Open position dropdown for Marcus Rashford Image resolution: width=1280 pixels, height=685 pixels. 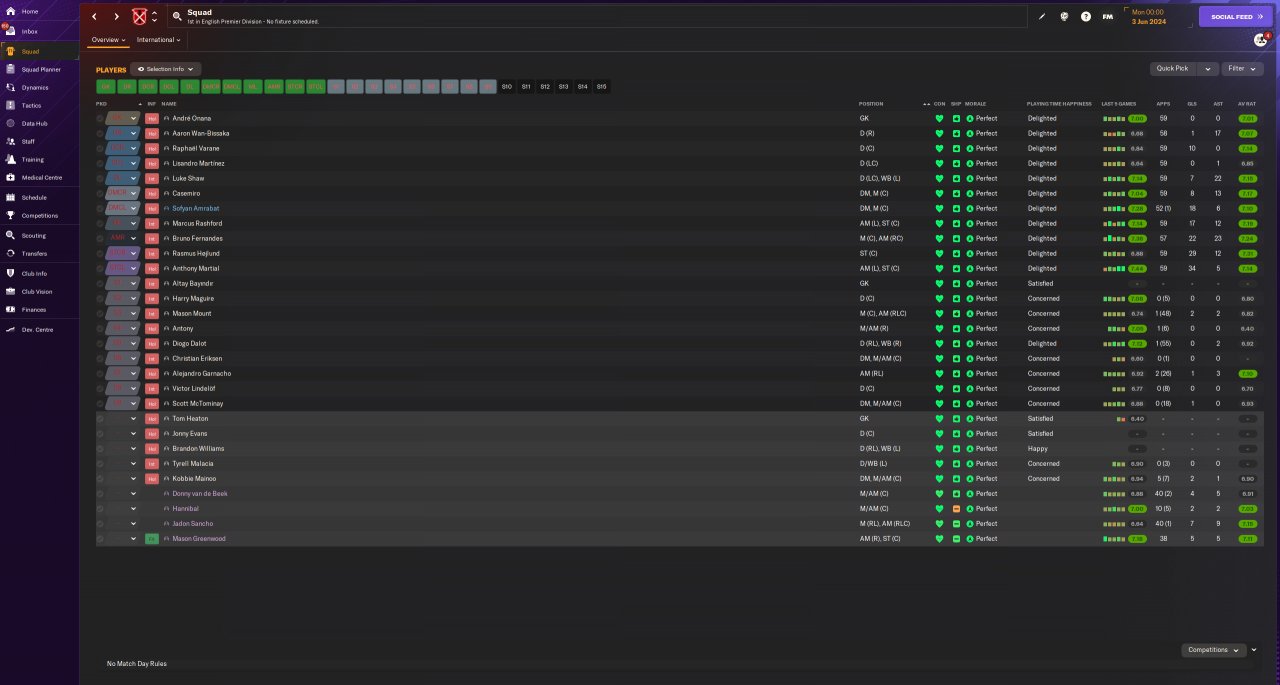point(133,223)
